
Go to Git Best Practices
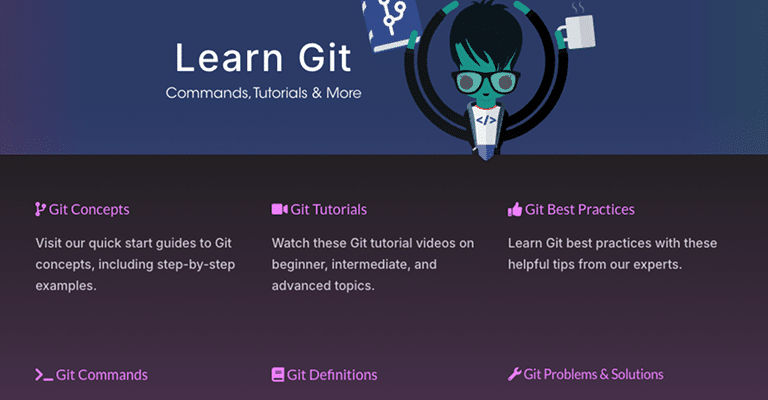pos(579,210)
